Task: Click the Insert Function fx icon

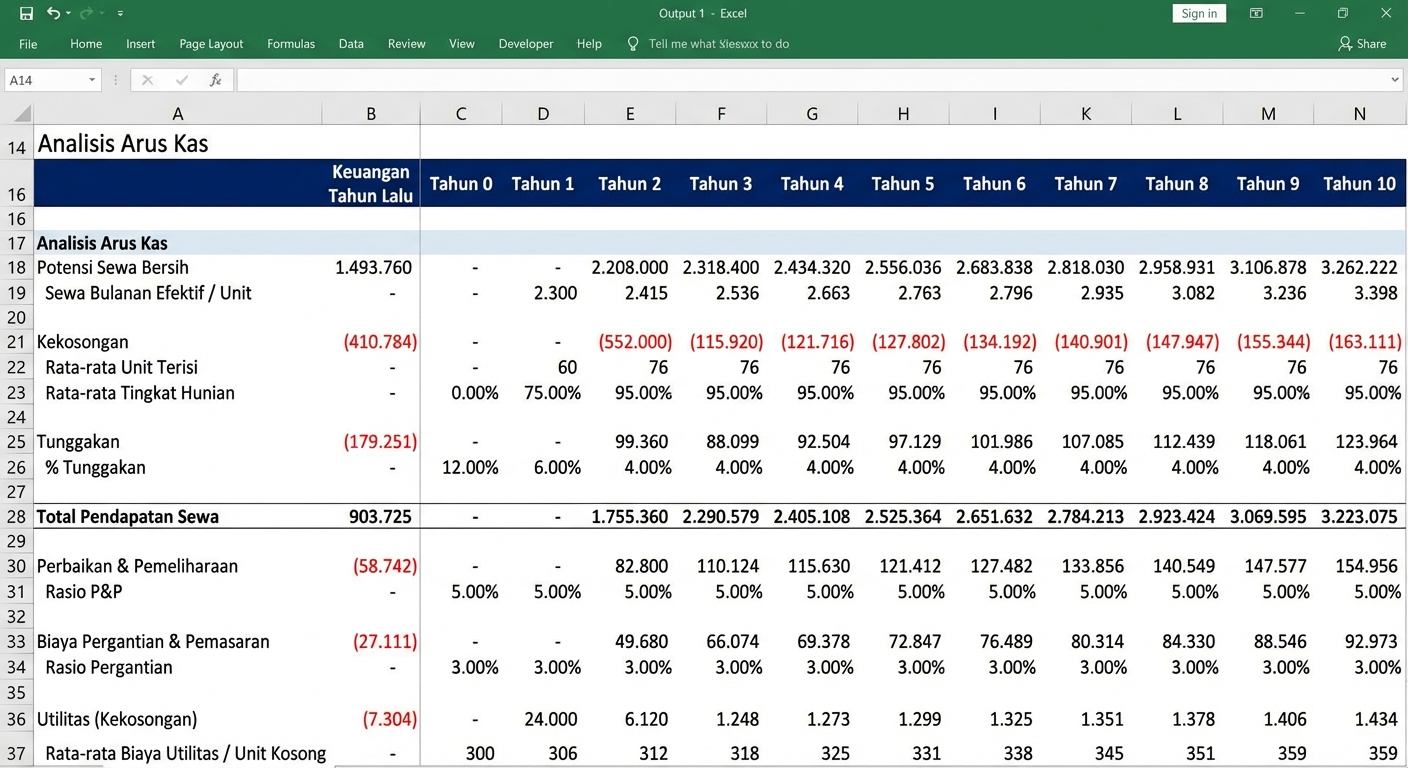Action: (215, 80)
